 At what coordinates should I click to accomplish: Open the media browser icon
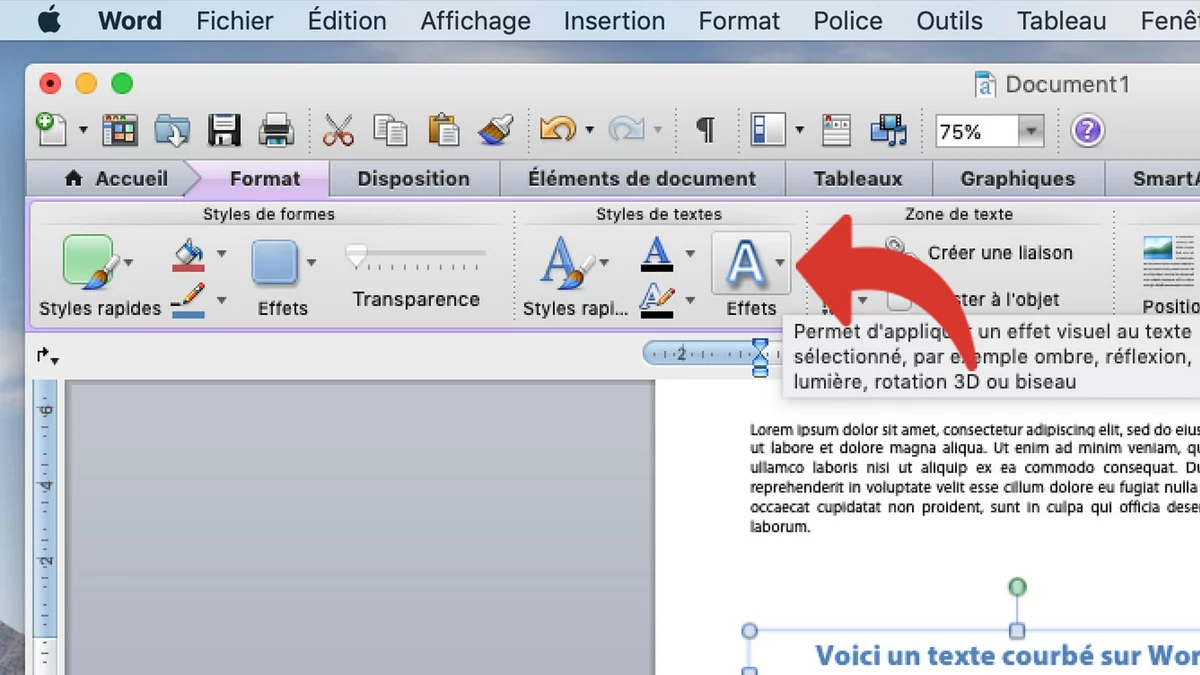(x=888, y=130)
